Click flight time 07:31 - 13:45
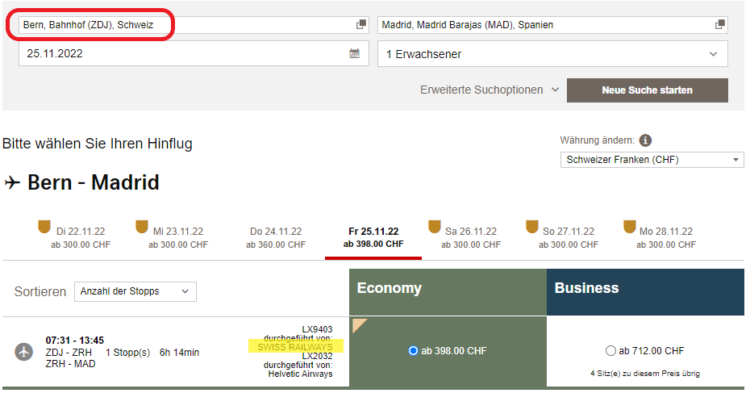This screenshot has width=750, height=393. point(75,340)
